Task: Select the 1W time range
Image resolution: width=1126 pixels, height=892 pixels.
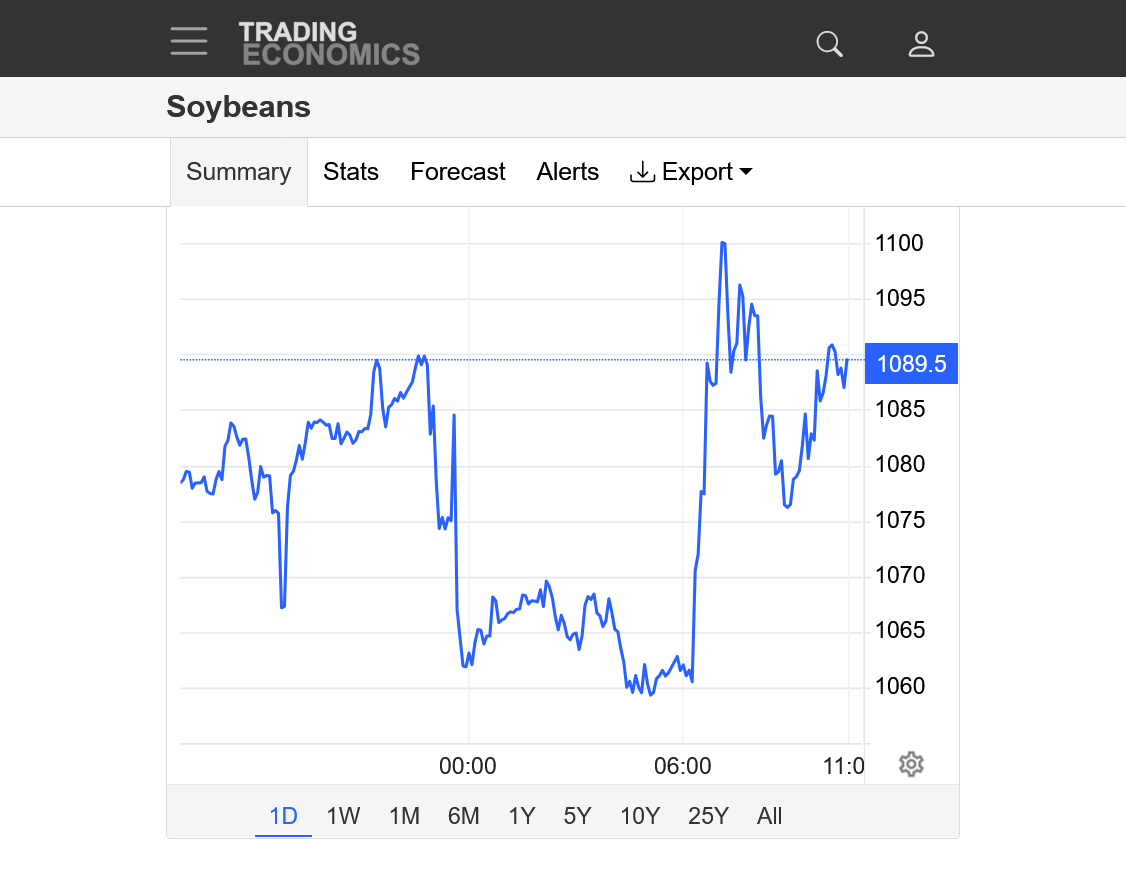Action: [343, 816]
